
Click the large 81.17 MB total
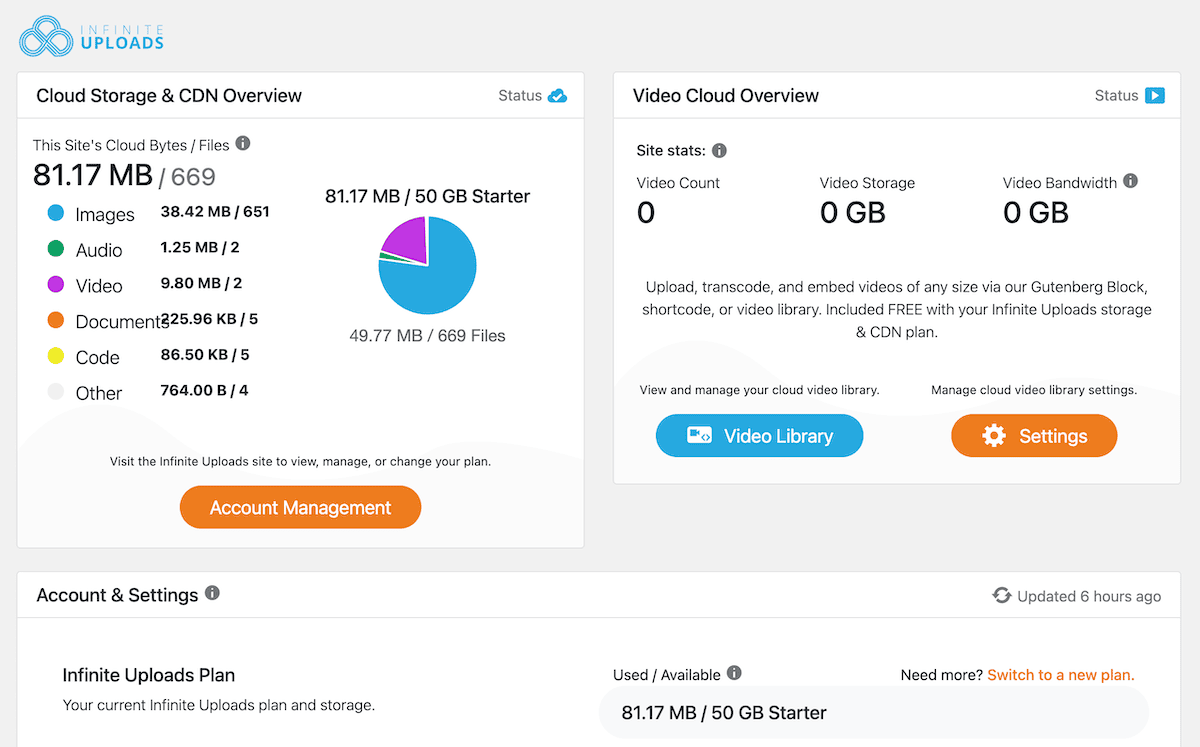(93, 175)
